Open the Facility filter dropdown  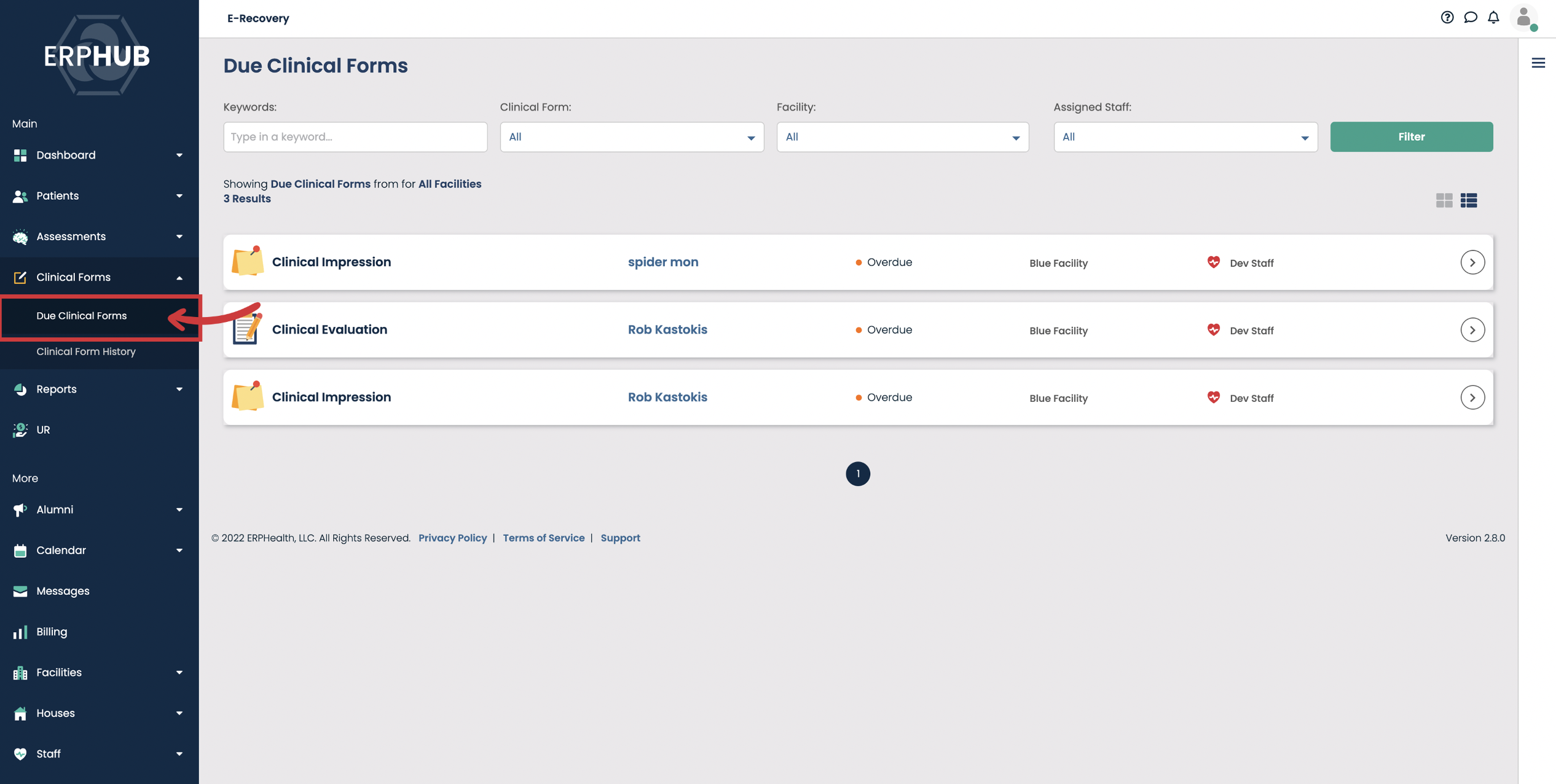coord(902,137)
